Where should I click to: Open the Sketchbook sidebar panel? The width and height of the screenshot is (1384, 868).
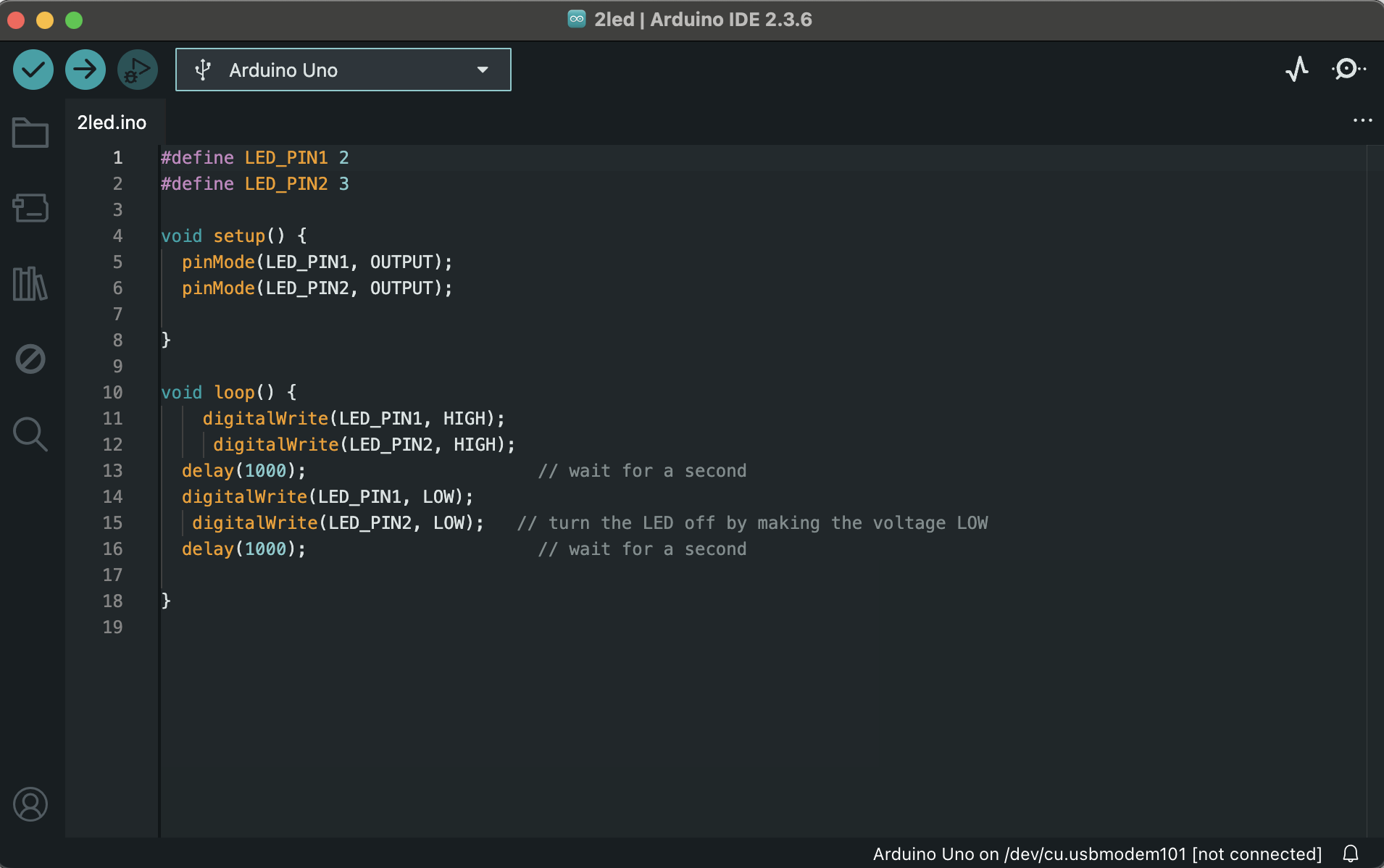coord(30,132)
